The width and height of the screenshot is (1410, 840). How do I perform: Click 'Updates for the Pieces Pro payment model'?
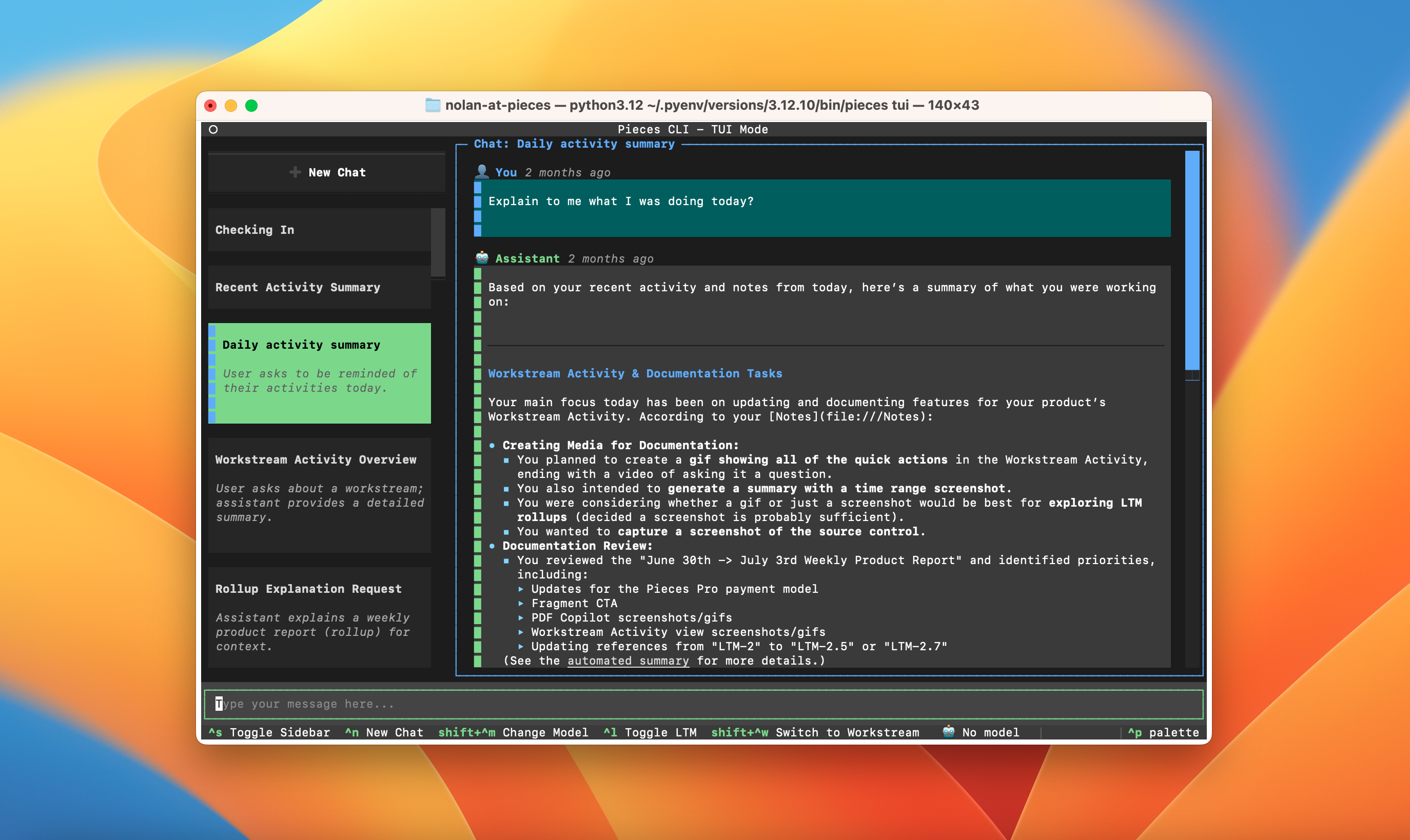674,589
